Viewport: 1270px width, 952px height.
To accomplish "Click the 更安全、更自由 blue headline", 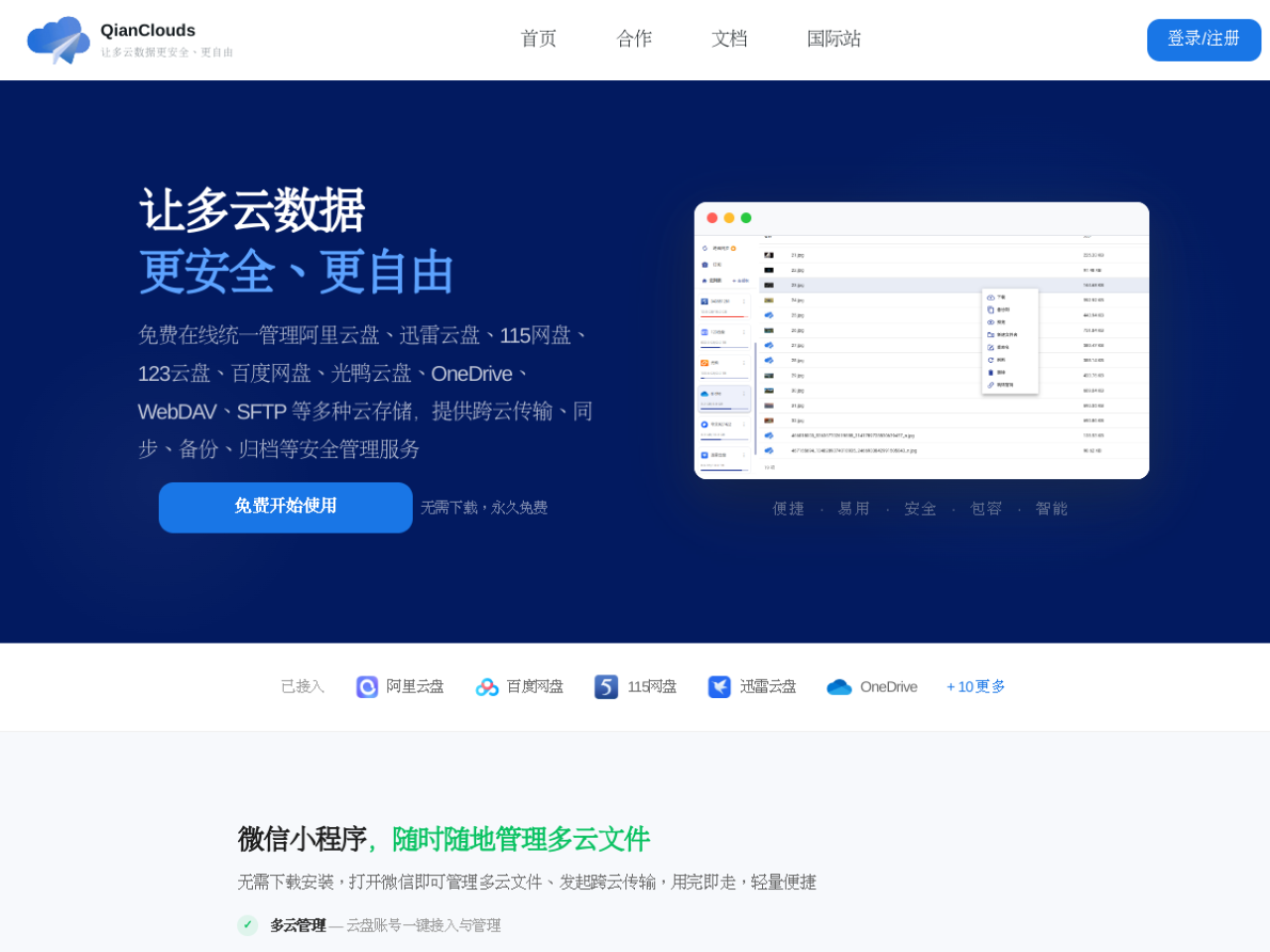I will [x=296, y=272].
